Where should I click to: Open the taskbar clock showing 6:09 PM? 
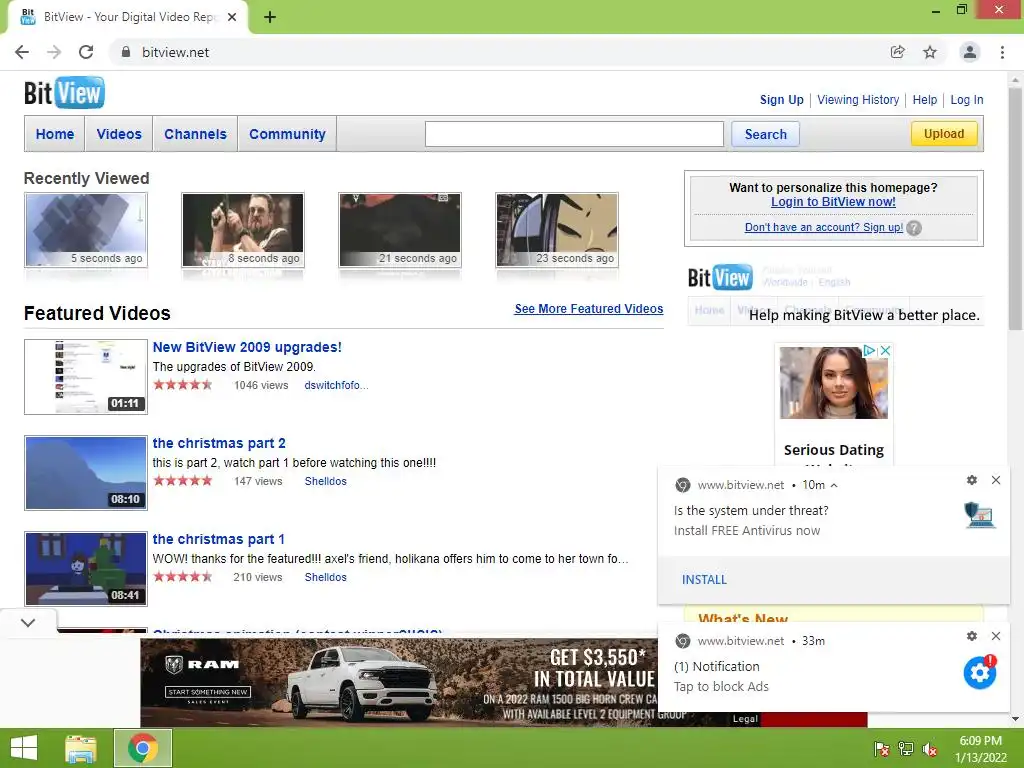point(980,749)
